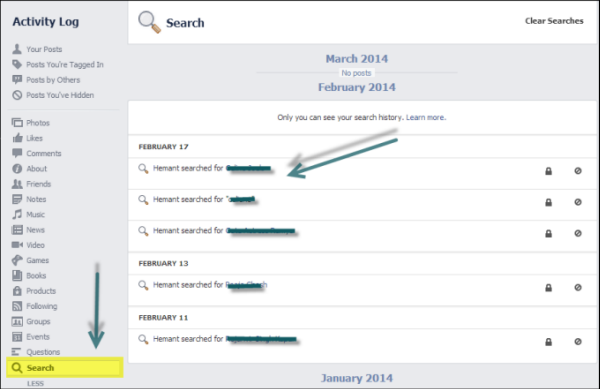Select the Music note filter
600x389 pixels.
[17, 215]
